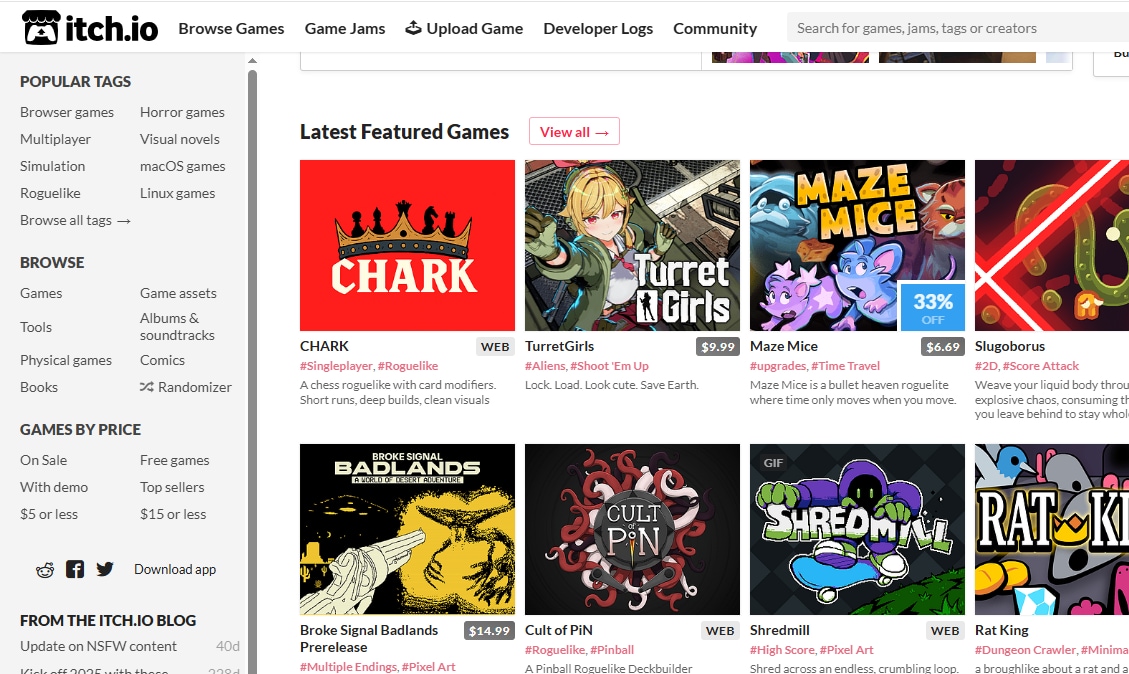Click the $14.99 price on Broke Signal Badlands
This screenshot has height=674, width=1129.
tap(490, 631)
